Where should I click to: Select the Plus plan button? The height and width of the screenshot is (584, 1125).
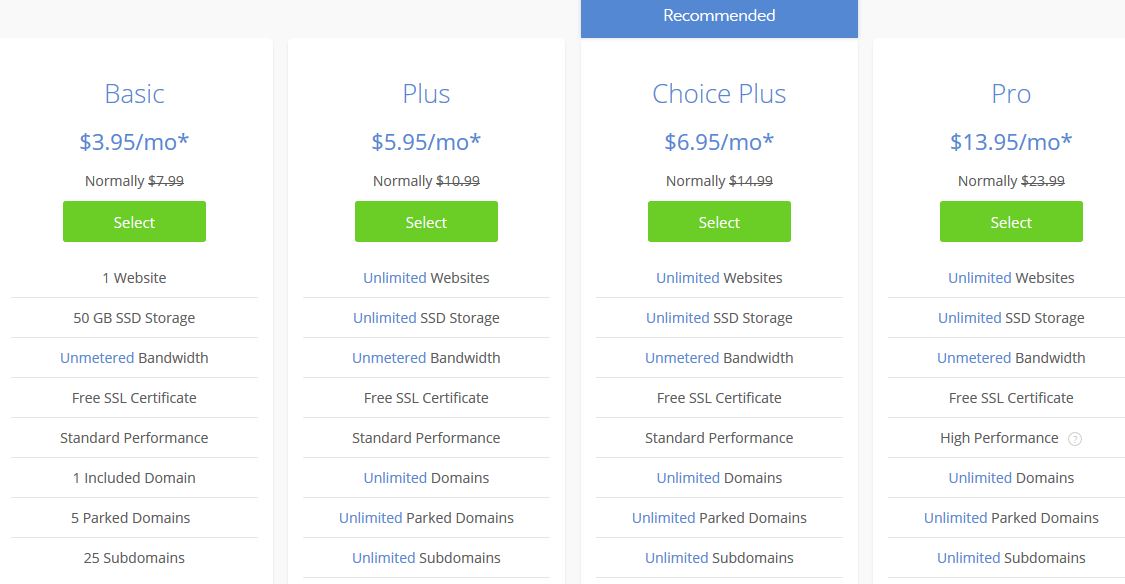click(426, 222)
